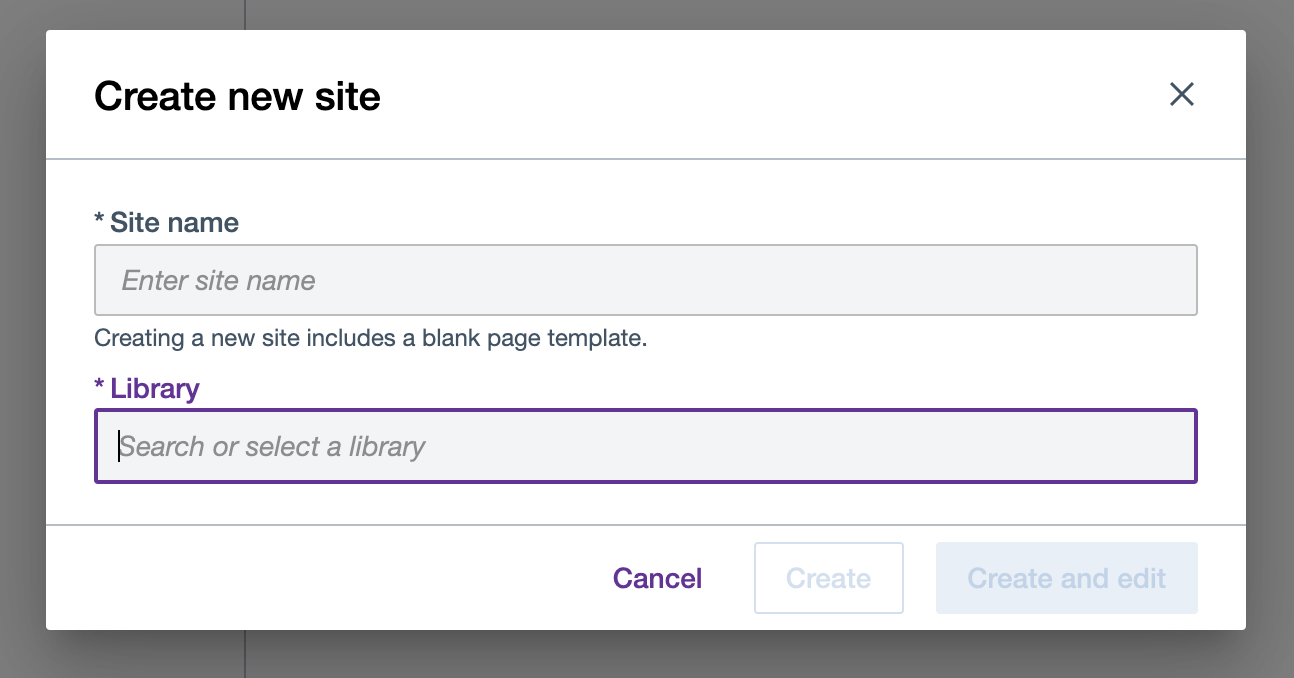The height and width of the screenshot is (678, 1294).
Task: Click the blank page template helper text
Action: click(x=370, y=338)
